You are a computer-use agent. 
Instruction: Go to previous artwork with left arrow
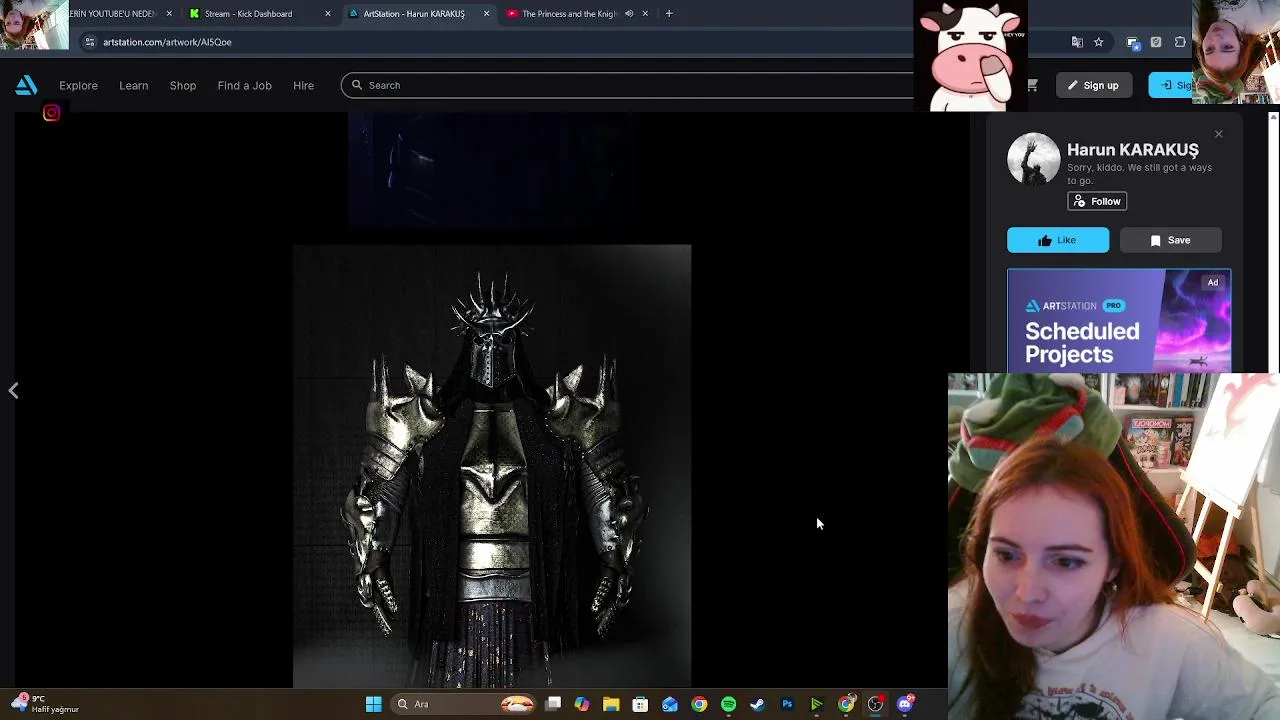coord(13,391)
